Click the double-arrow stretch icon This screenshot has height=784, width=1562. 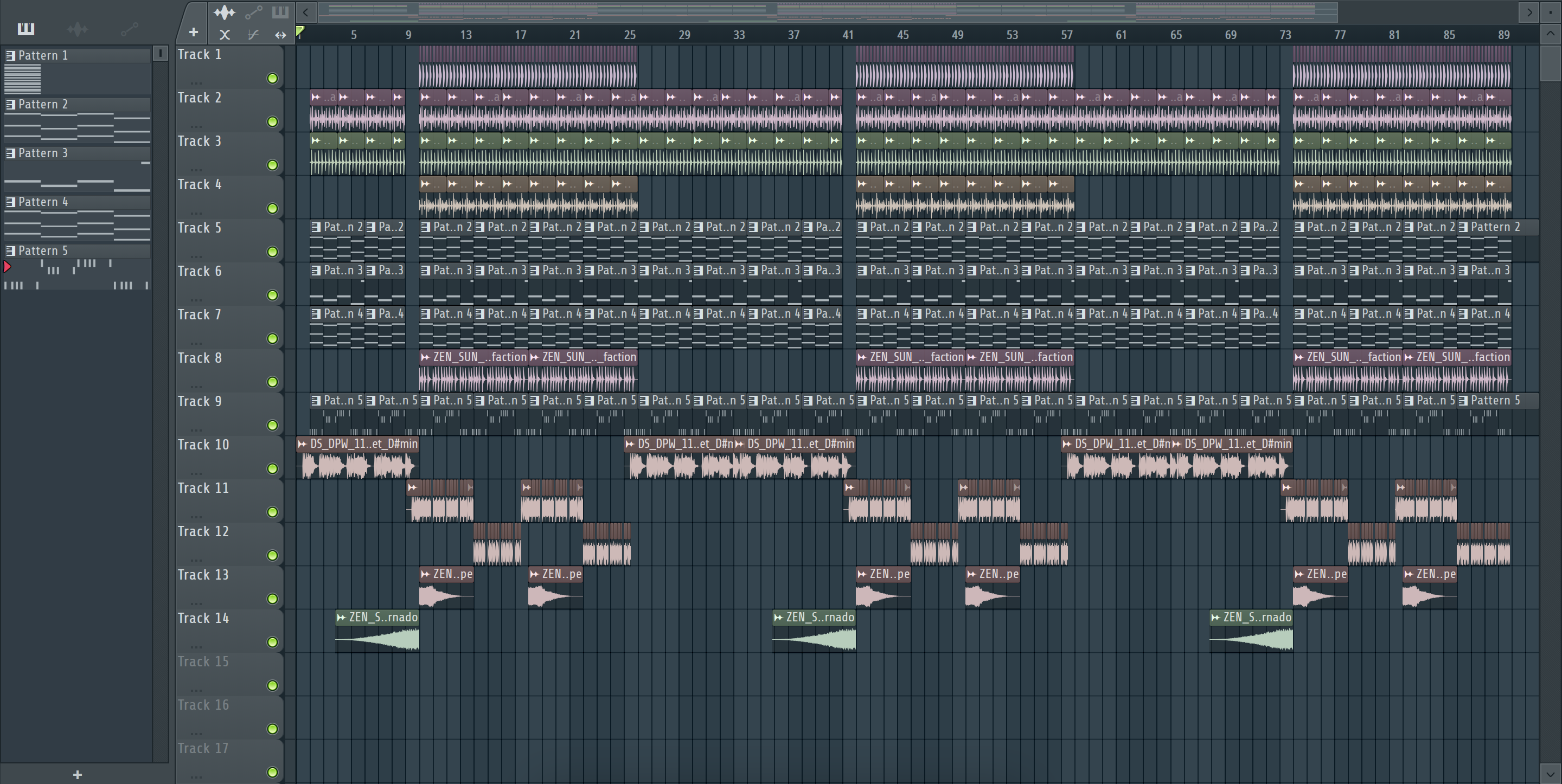280,35
